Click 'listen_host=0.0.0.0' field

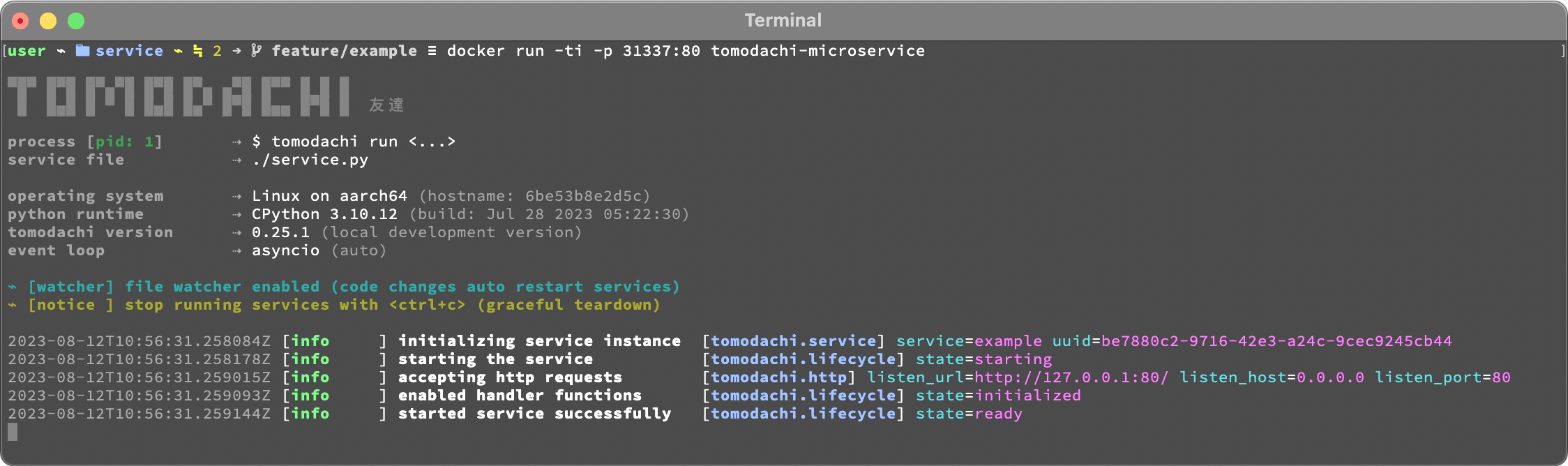pos(1272,377)
